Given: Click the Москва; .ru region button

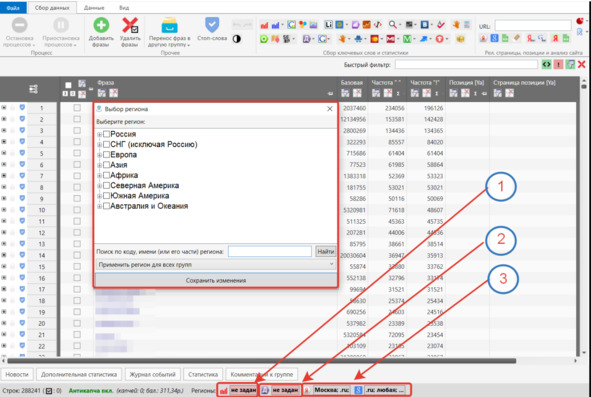Looking at the screenshot, I should pyautogui.click(x=332, y=390).
